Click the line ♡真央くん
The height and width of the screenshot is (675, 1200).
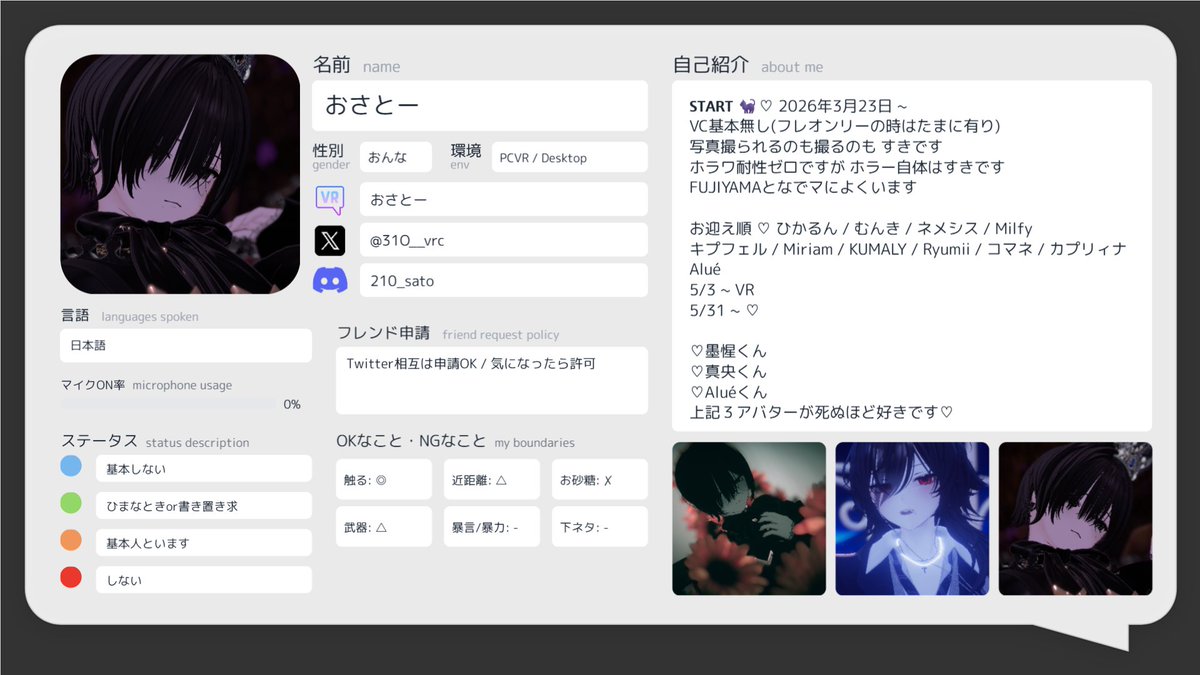pos(728,371)
